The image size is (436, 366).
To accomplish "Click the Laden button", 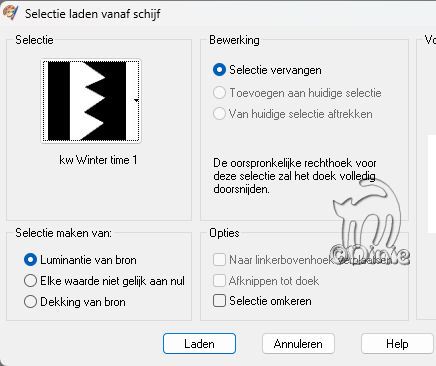I will coord(199,344).
